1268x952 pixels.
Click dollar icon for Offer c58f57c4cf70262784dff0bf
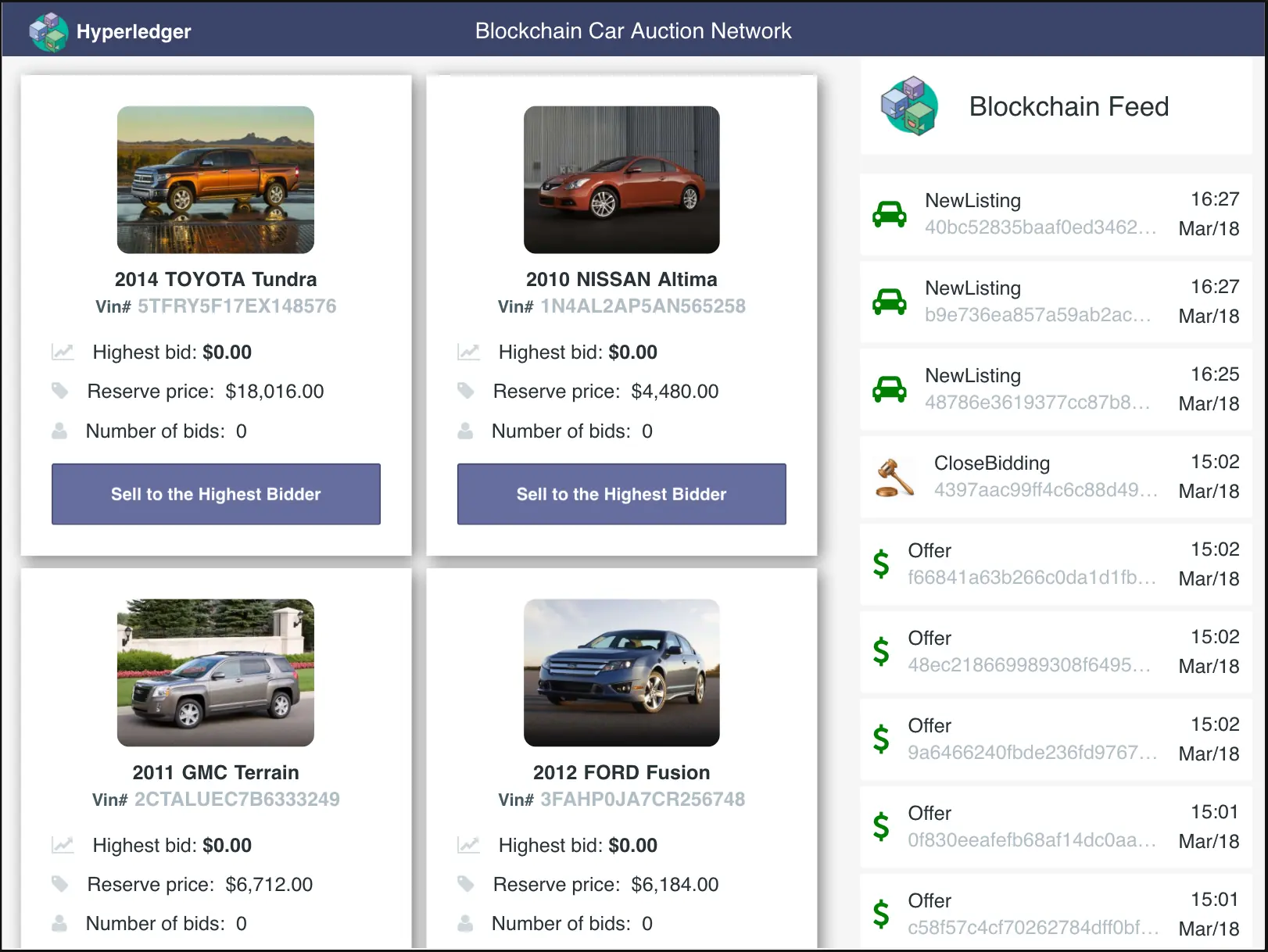[881, 914]
